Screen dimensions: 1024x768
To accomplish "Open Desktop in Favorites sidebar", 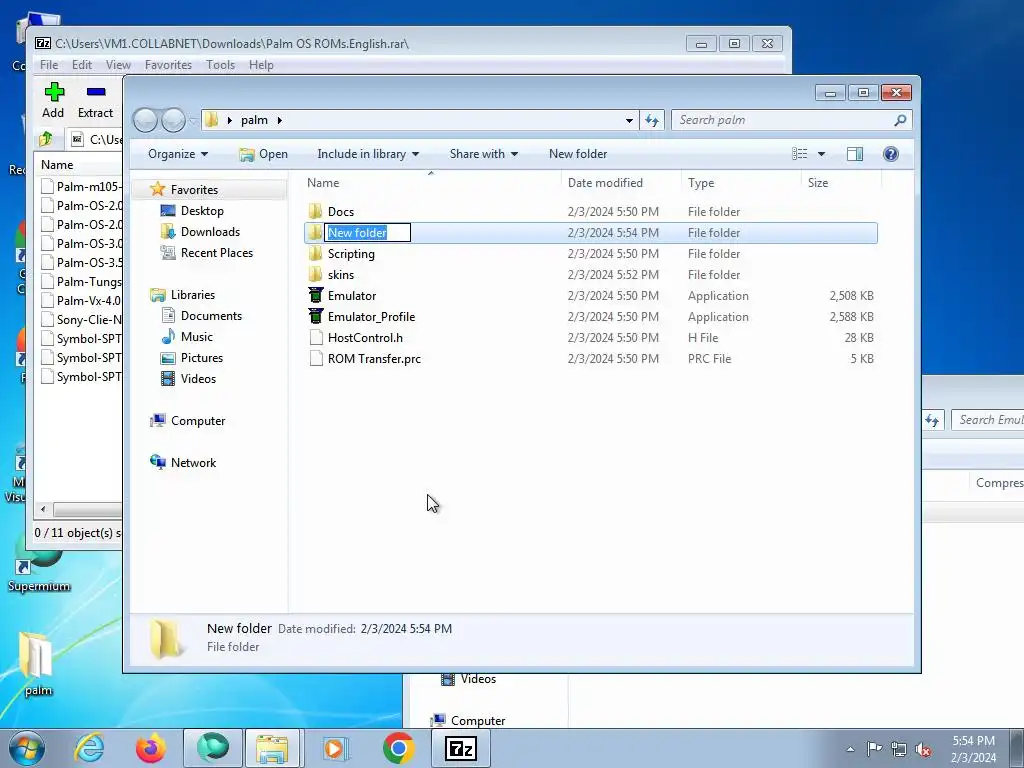I will (202, 211).
